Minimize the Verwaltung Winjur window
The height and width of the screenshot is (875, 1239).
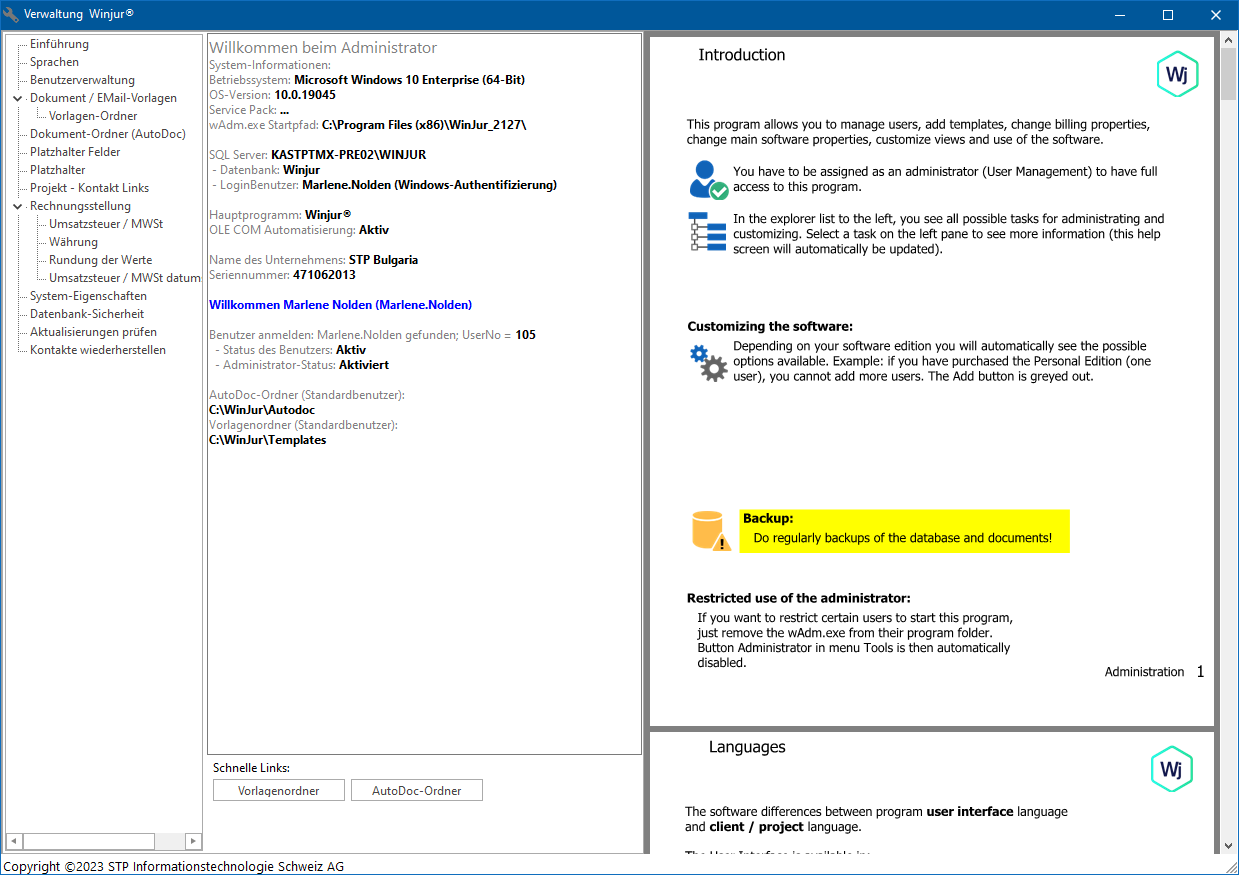tap(1122, 15)
